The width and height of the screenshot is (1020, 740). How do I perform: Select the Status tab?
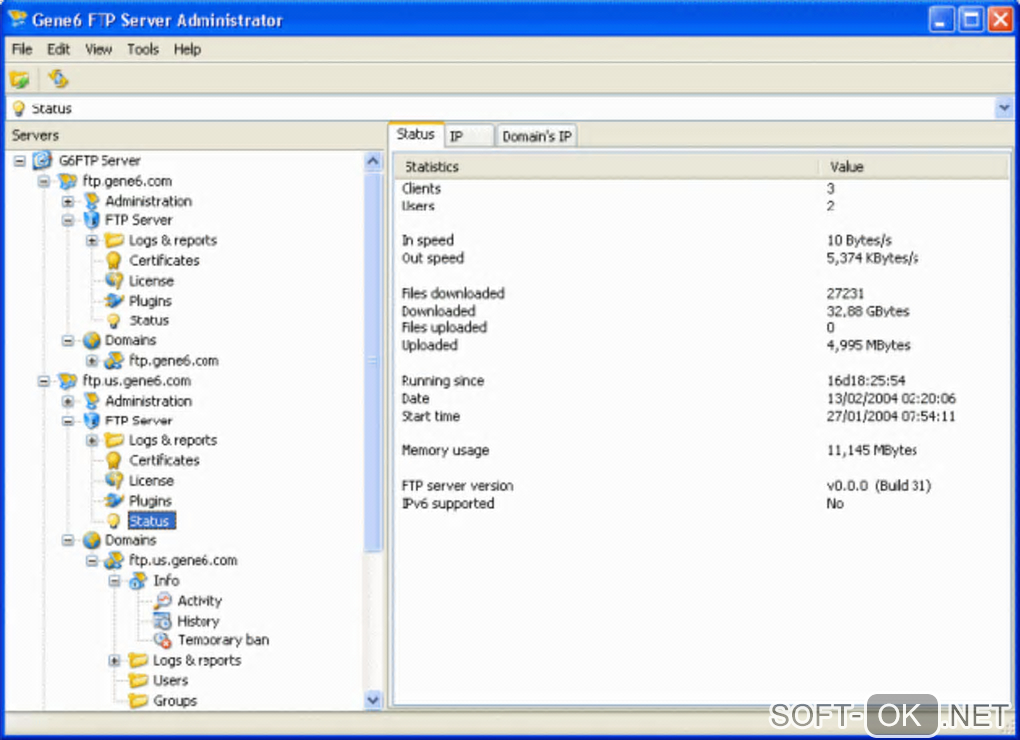pos(416,134)
